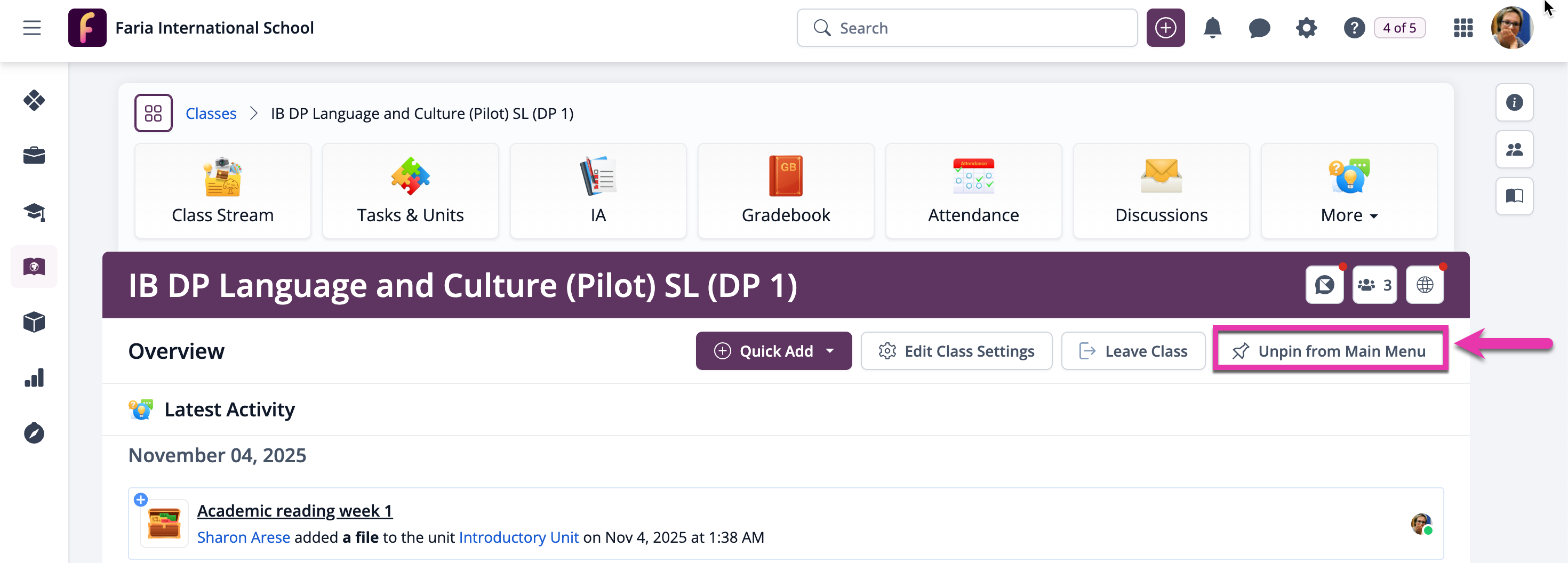Open the briefcase sidebar icon
Image resolution: width=1568 pixels, height=563 pixels.
[34, 156]
